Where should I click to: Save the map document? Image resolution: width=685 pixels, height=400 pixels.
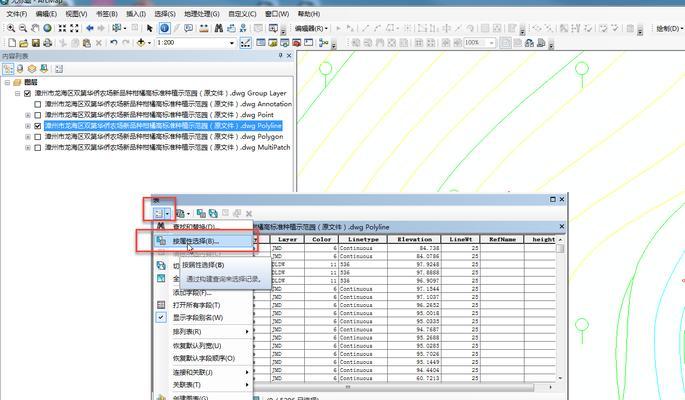coord(36,43)
